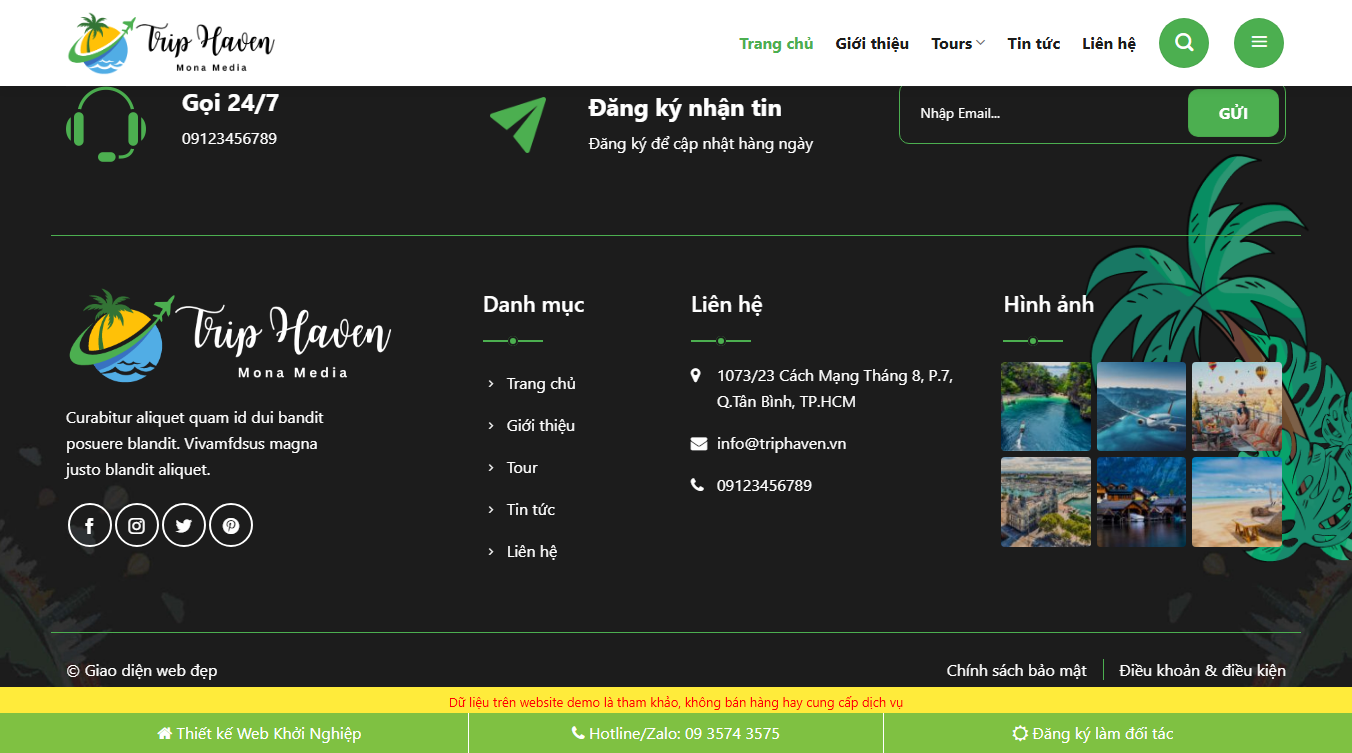This screenshot has height=753, width=1352.
Task: Click the home icon beside Thiết kế Web
Action: coord(165,734)
